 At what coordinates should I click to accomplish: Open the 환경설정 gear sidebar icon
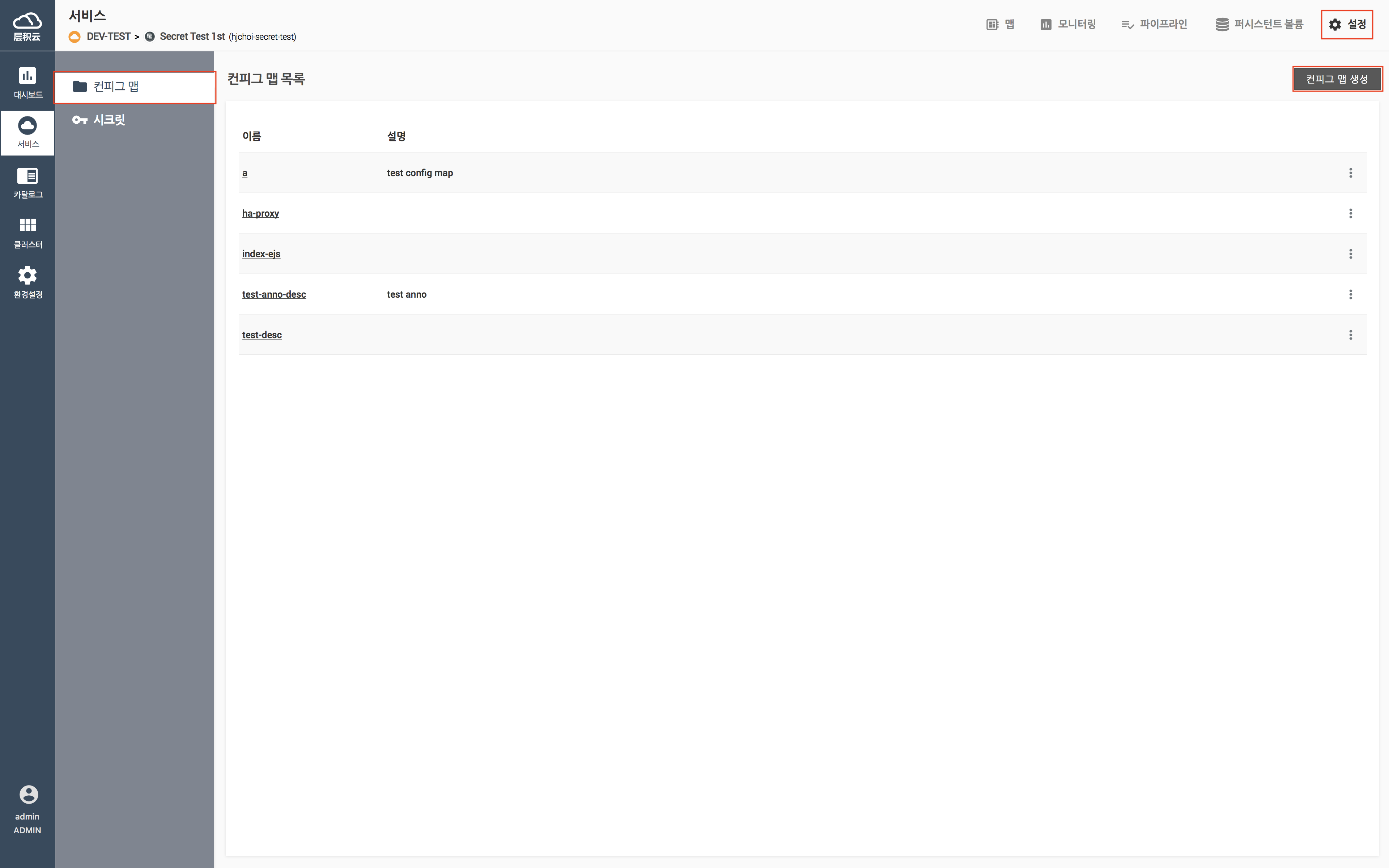[27, 282]
